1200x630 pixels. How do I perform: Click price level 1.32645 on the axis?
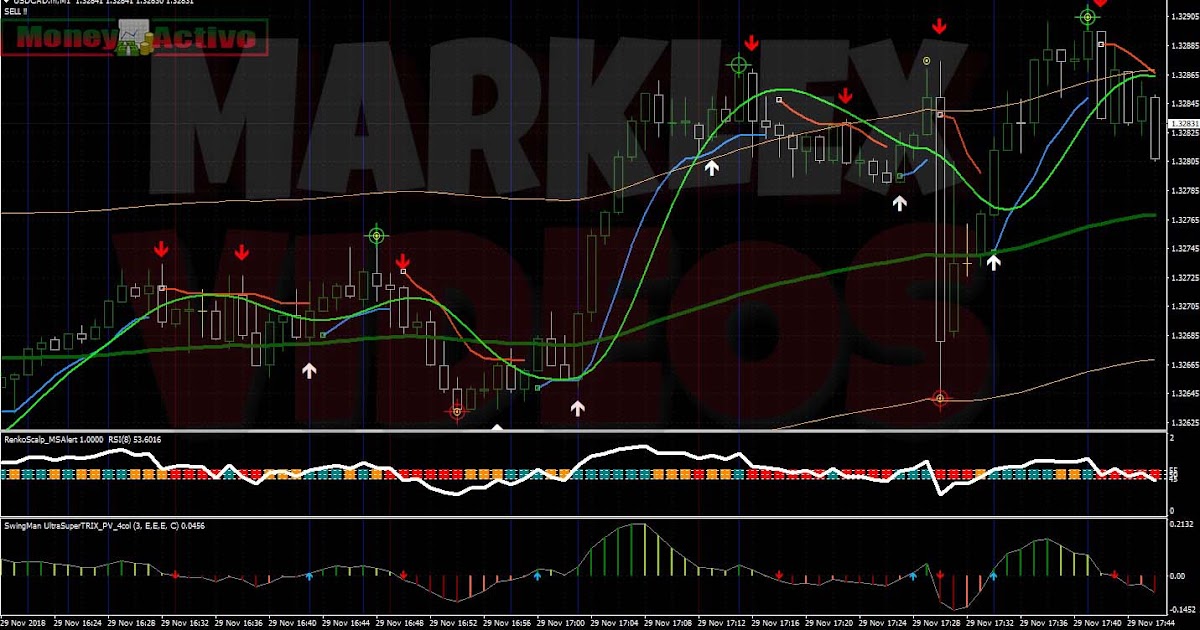point(1183,394)
